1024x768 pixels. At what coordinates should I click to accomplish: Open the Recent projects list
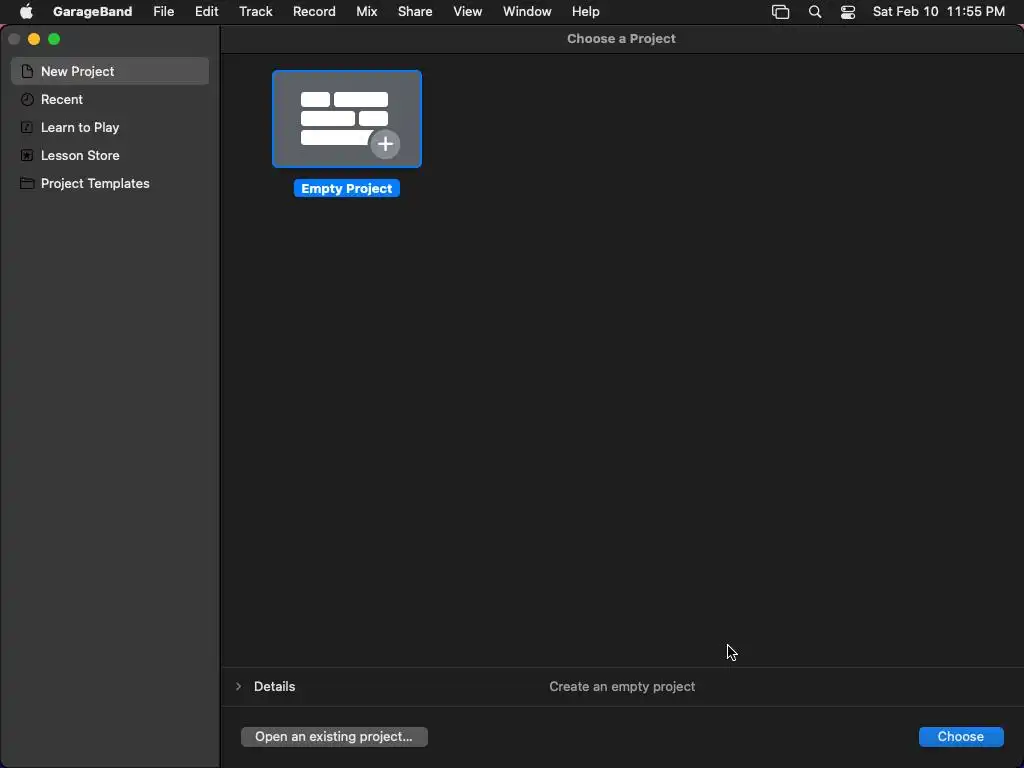[110, 99]
